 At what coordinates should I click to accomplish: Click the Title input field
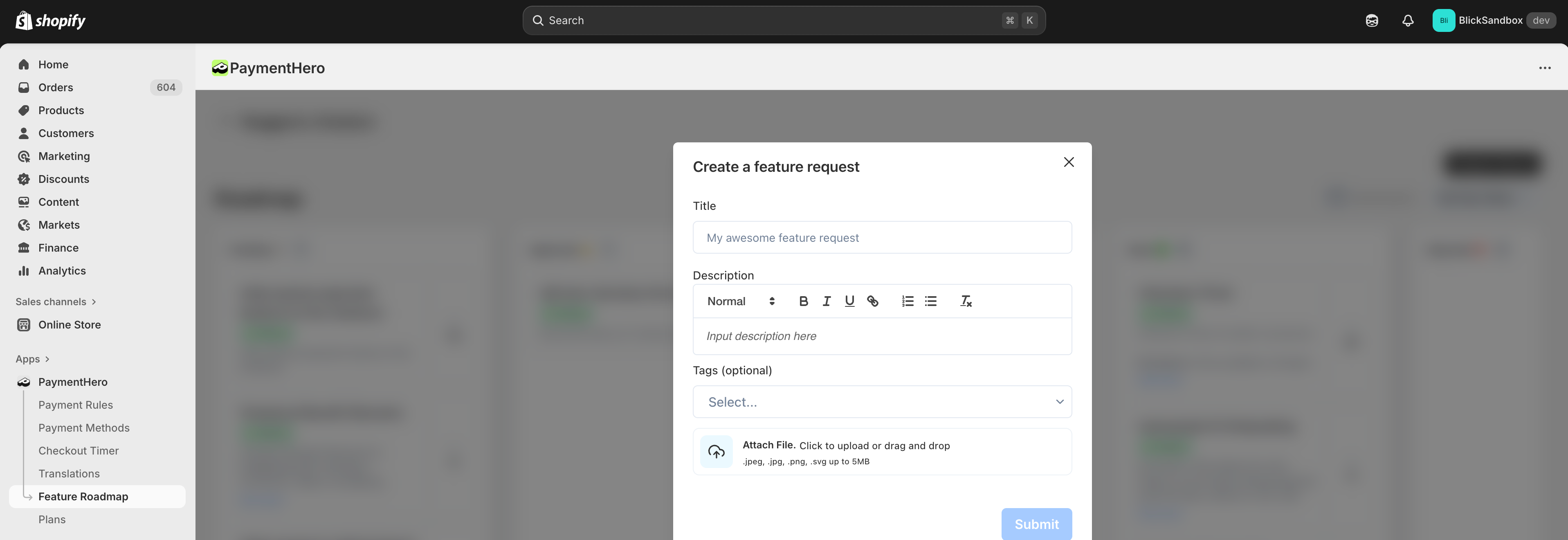882,237
